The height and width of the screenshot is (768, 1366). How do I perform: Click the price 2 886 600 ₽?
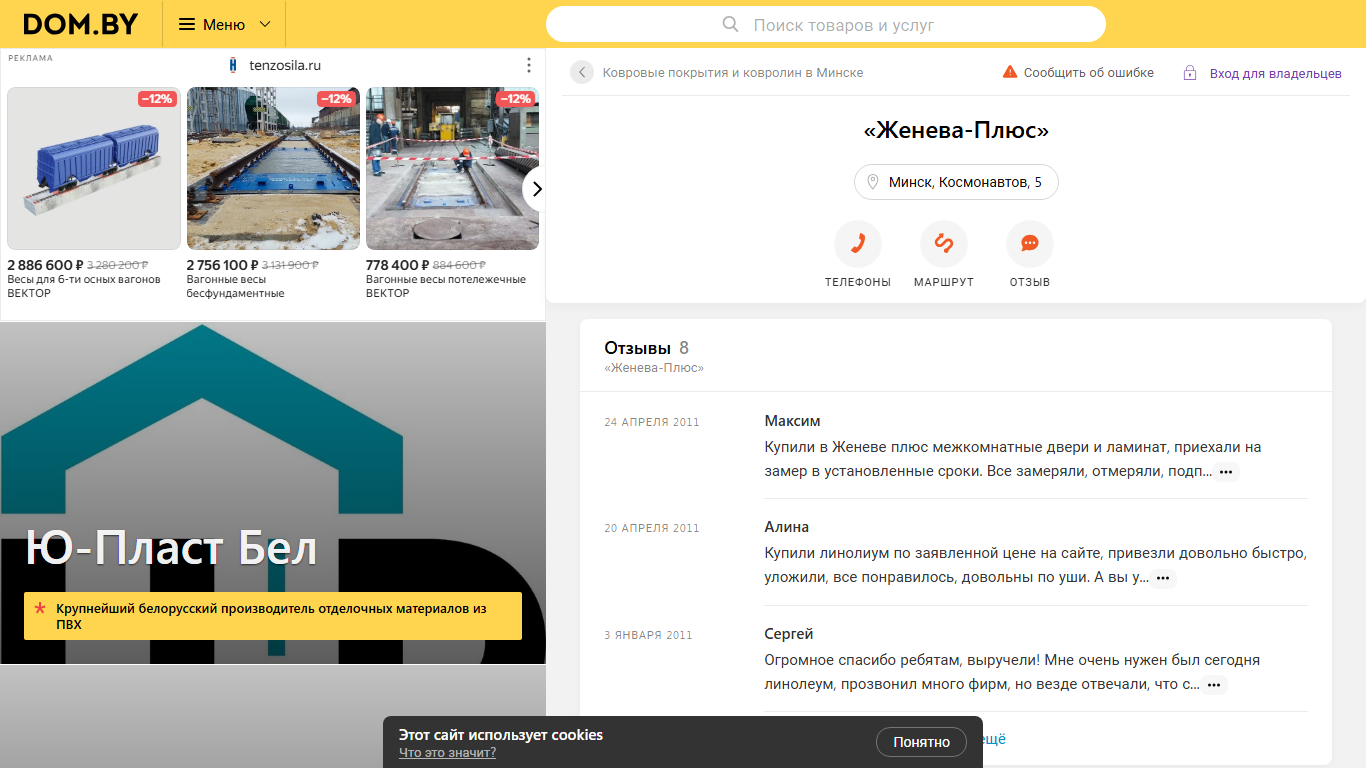tap(46, 265)
